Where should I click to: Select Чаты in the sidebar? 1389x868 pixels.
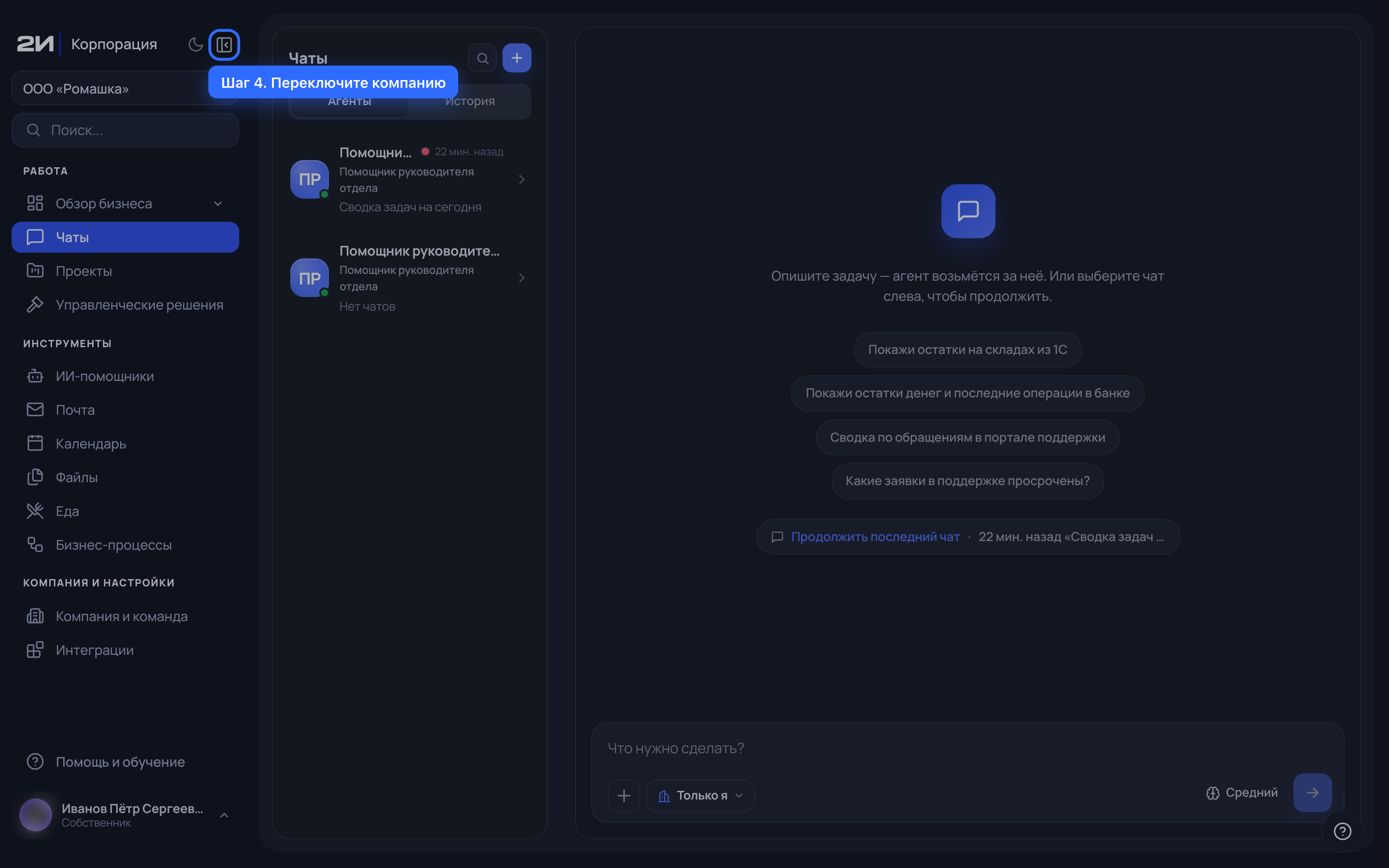[x=125, y=237]
